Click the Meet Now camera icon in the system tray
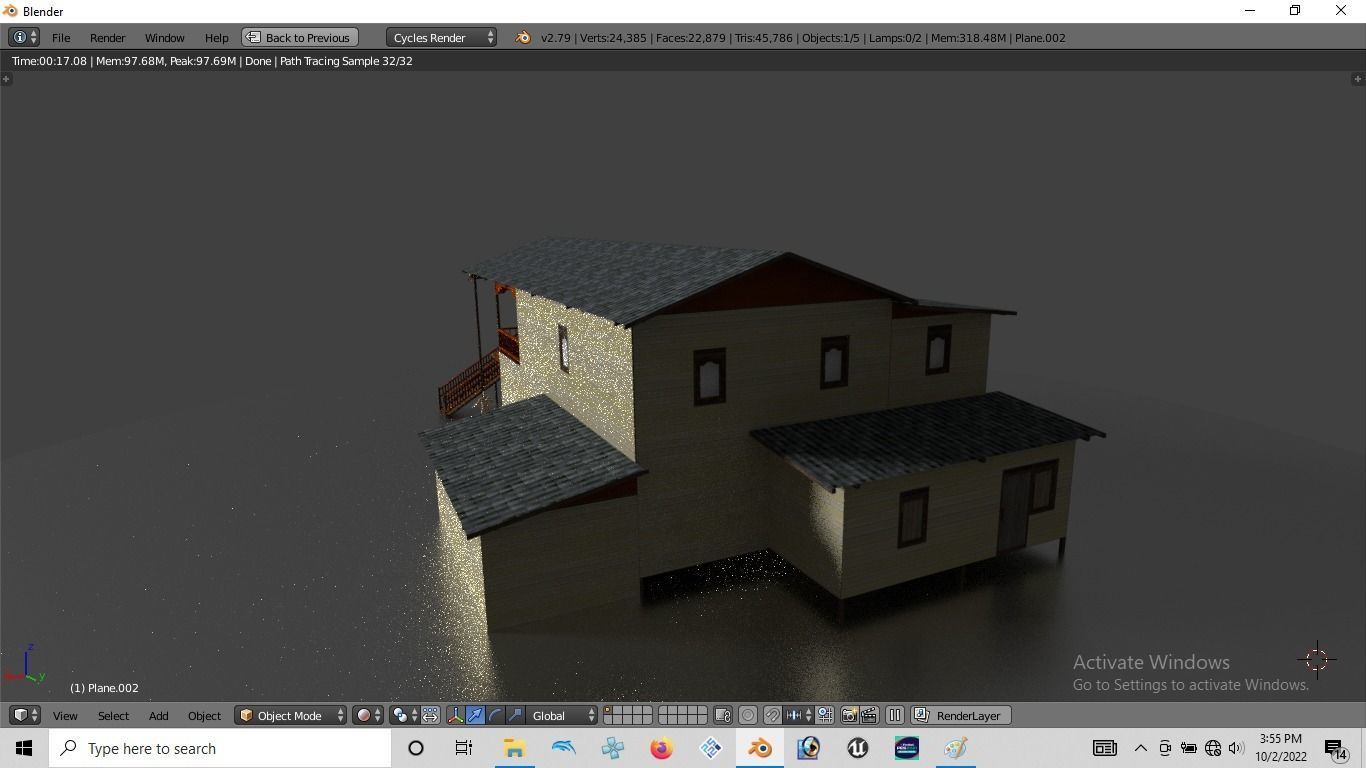 (x=1165, y=748)
